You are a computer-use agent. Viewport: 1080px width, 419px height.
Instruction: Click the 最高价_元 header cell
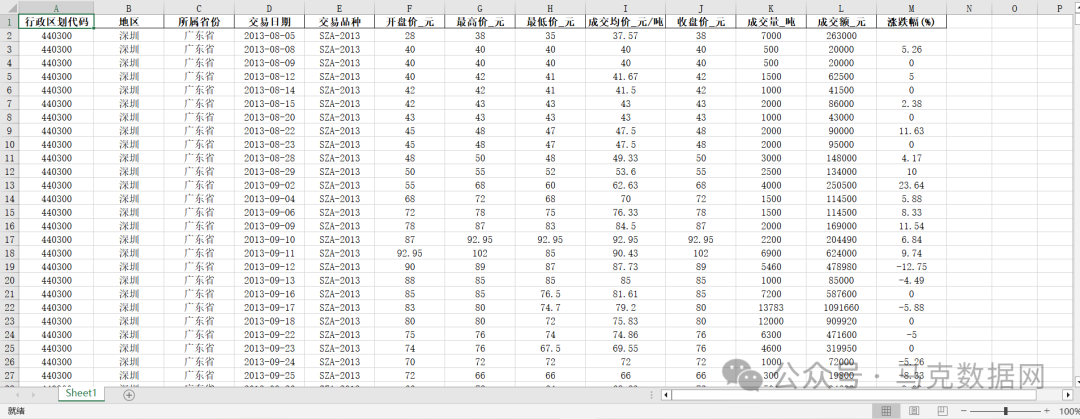point(480,22)
